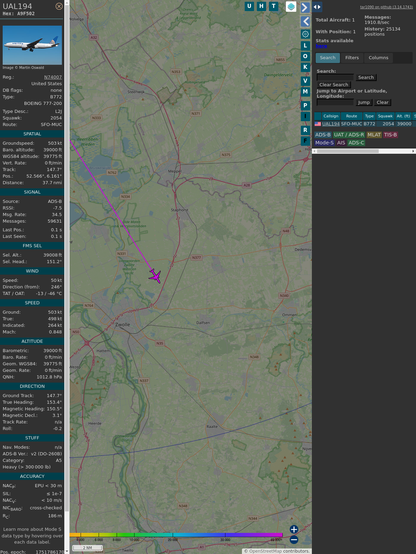Toggle the K map option button

(x=305, y=67)
